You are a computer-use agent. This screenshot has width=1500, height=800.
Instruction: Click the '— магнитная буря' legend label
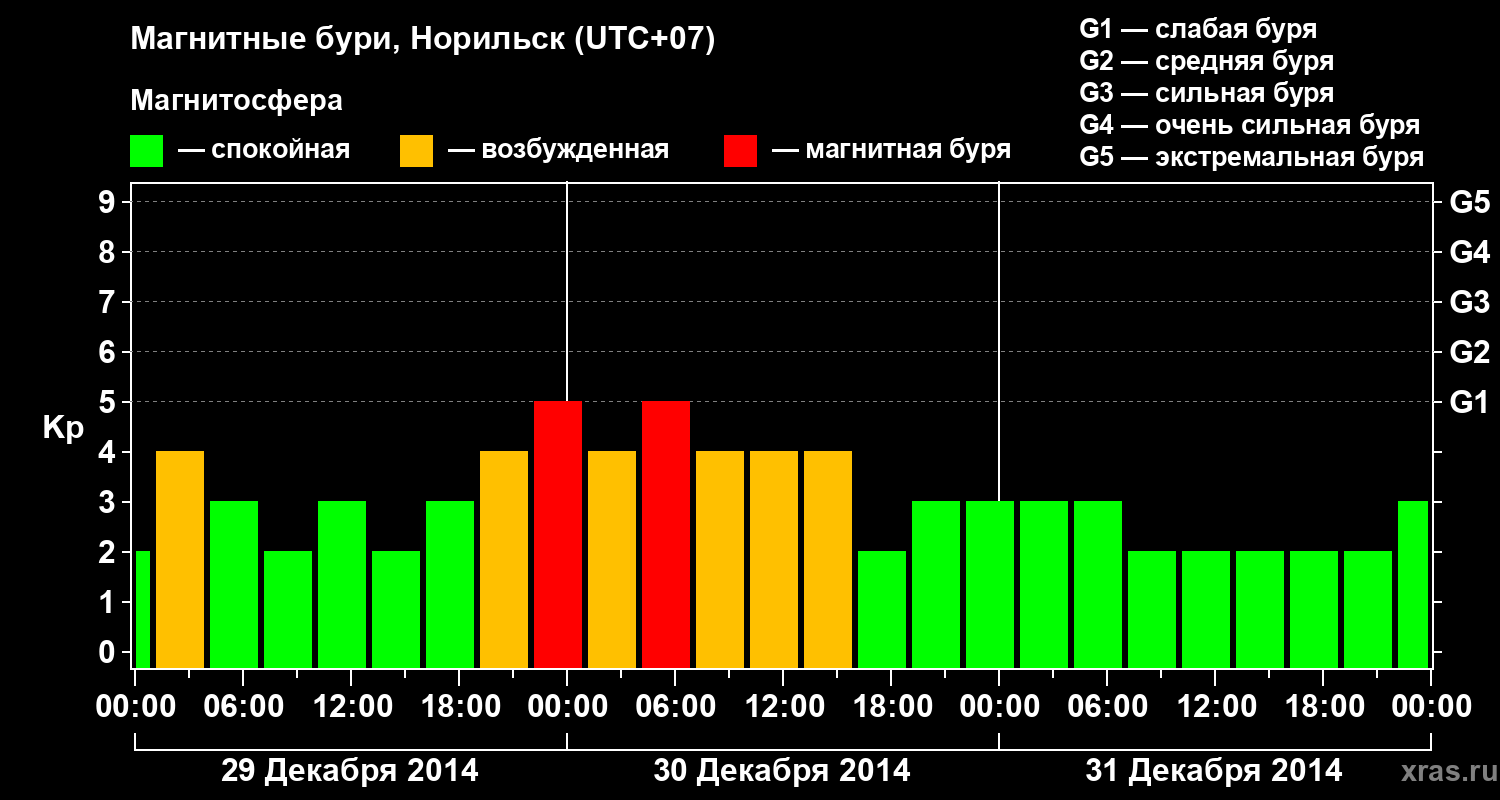coord(892,150)
